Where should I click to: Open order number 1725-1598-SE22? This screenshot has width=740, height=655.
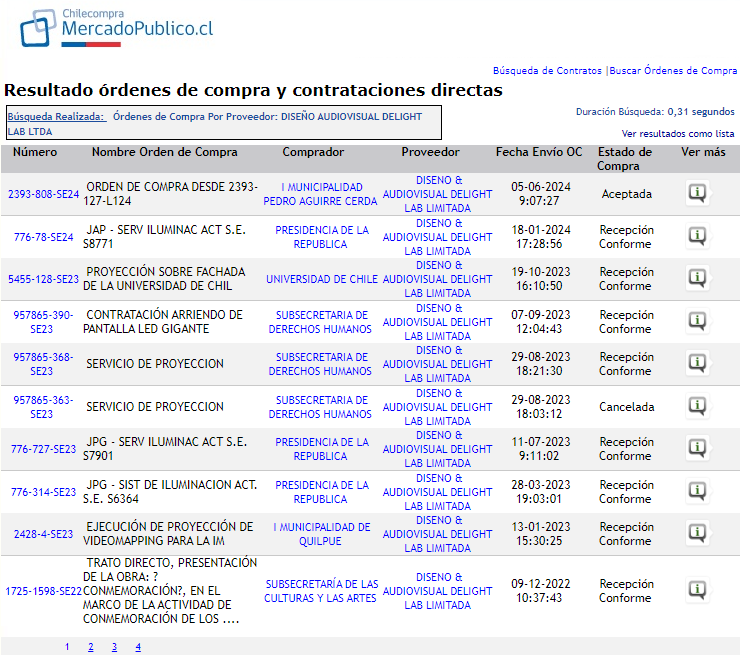[x=43, y=591]
